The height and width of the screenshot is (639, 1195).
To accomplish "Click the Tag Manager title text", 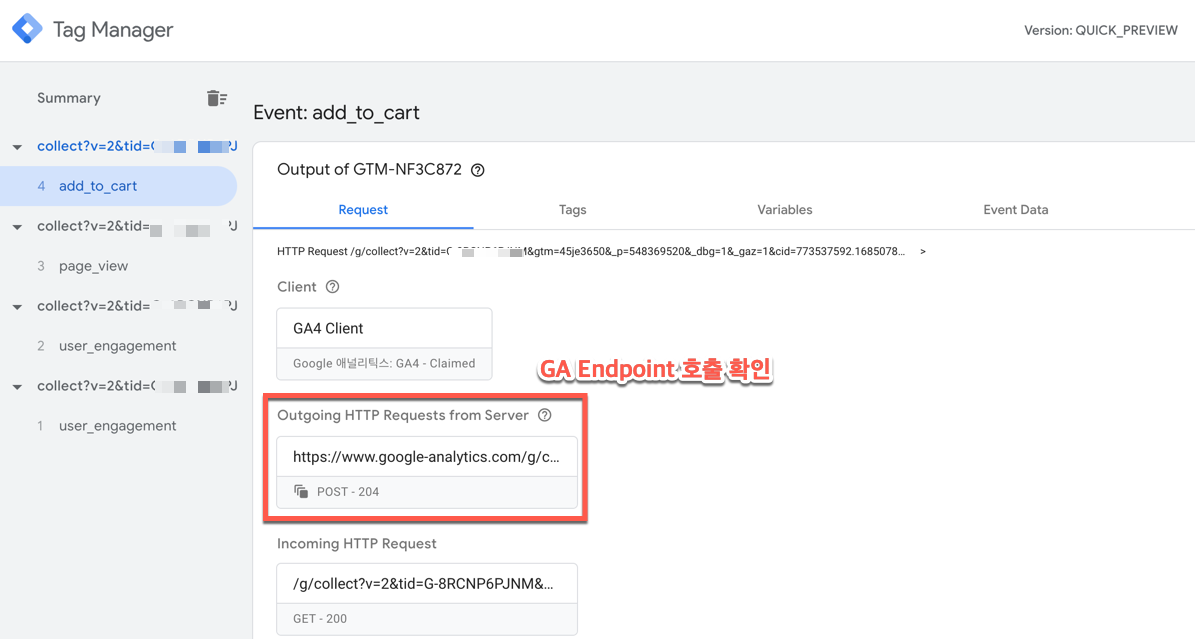I will (113, 30).
